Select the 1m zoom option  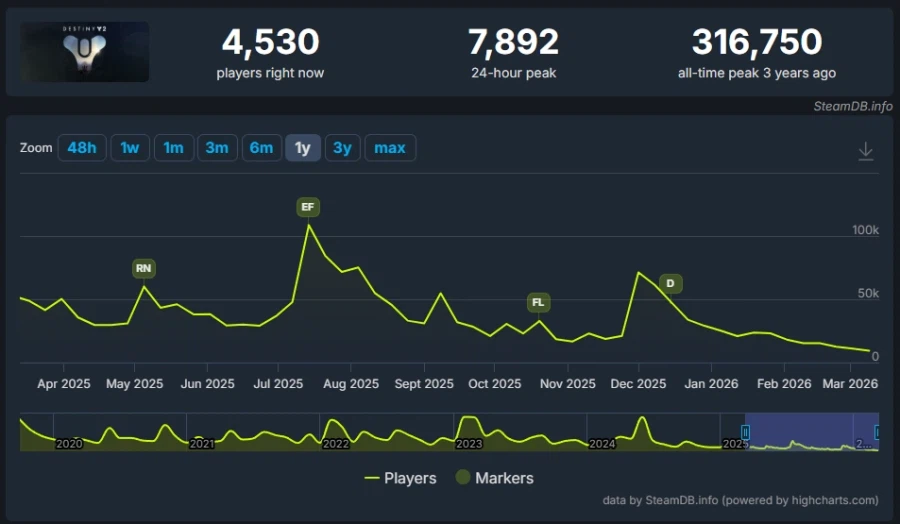pyautogui.click(x=173, y=148)
